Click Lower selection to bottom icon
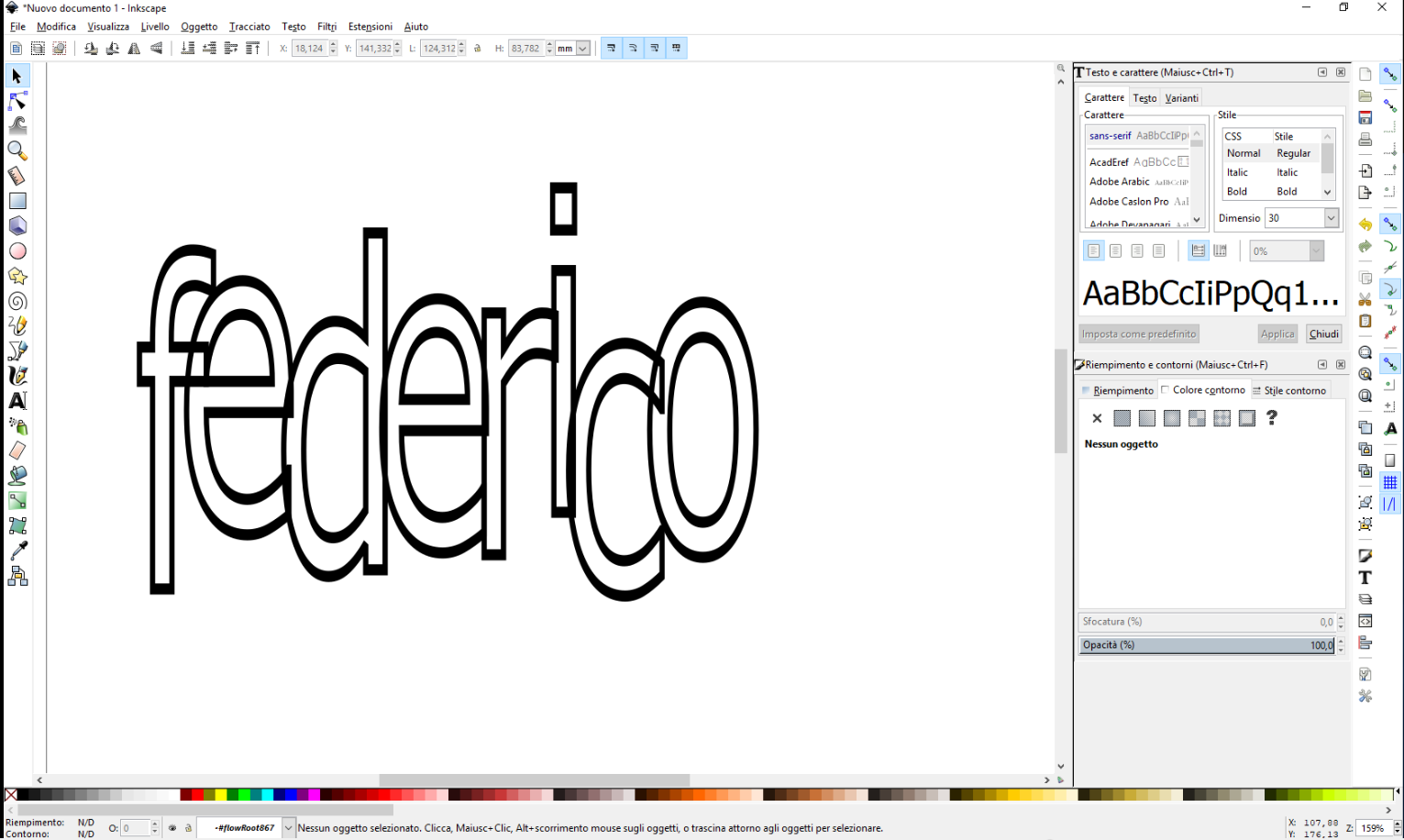 click(187, 49)
